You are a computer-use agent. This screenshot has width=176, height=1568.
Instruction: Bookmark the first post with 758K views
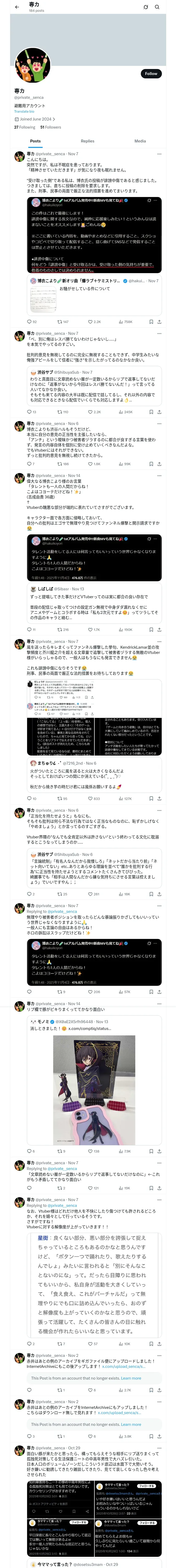coord(151,321)
